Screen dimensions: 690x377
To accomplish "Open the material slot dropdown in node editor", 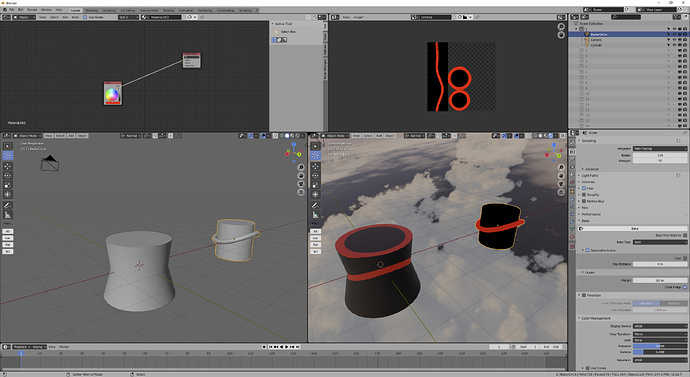I will click(x=128, y=17).
